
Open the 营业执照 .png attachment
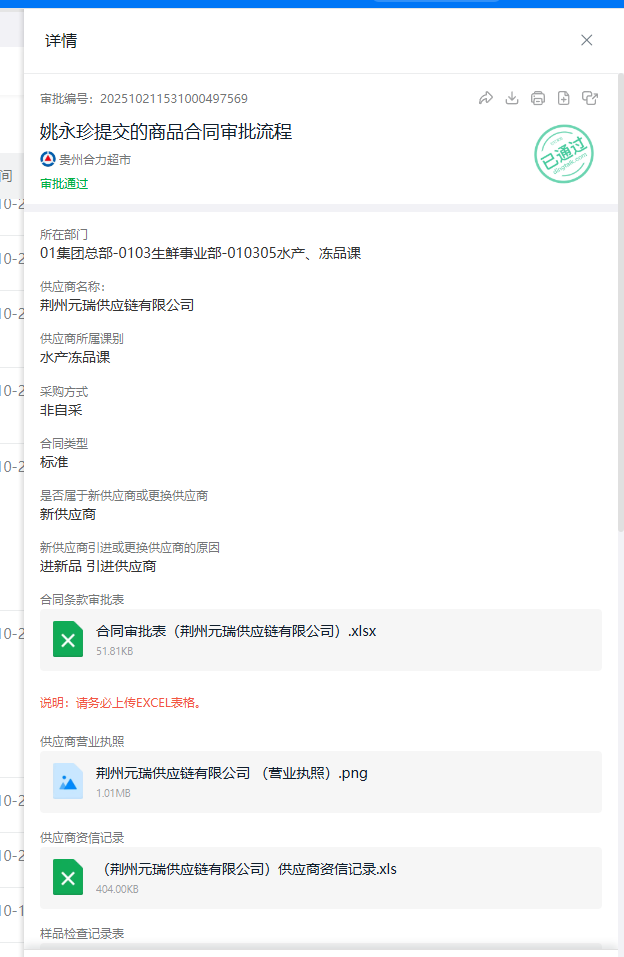232,773
